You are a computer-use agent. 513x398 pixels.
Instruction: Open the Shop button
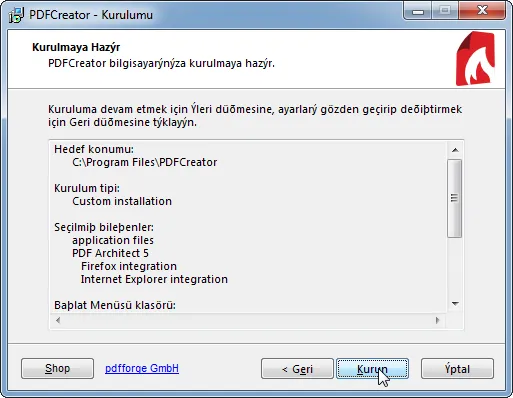click(x=57, y=369)
